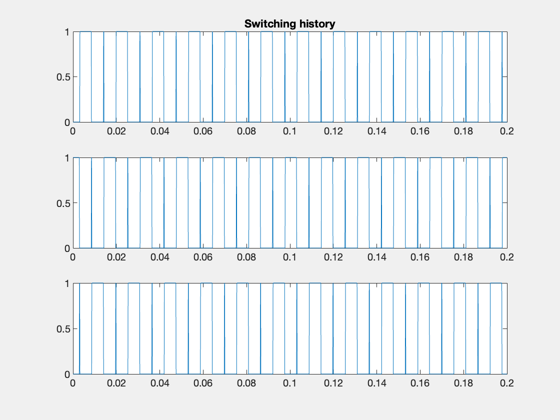Click the 0.02 x-axis tick under first subplot
This screenshot has height=420, width=560.
click(x=116, y=131)
